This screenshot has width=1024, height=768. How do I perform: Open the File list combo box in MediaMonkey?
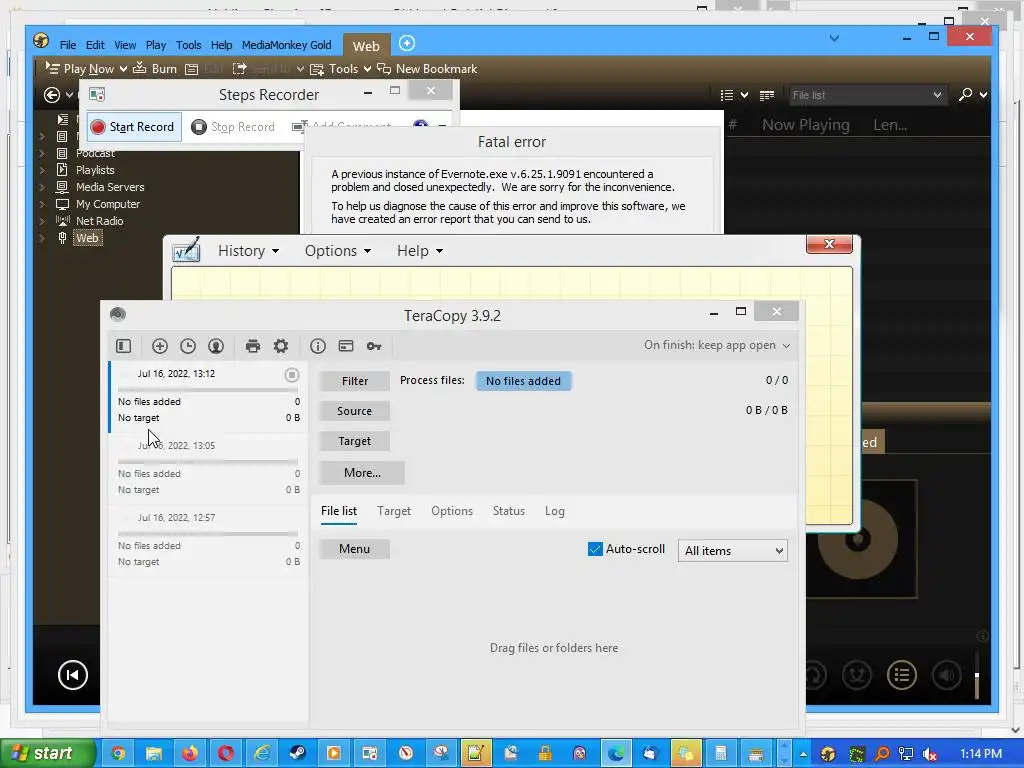coord(867,95)
